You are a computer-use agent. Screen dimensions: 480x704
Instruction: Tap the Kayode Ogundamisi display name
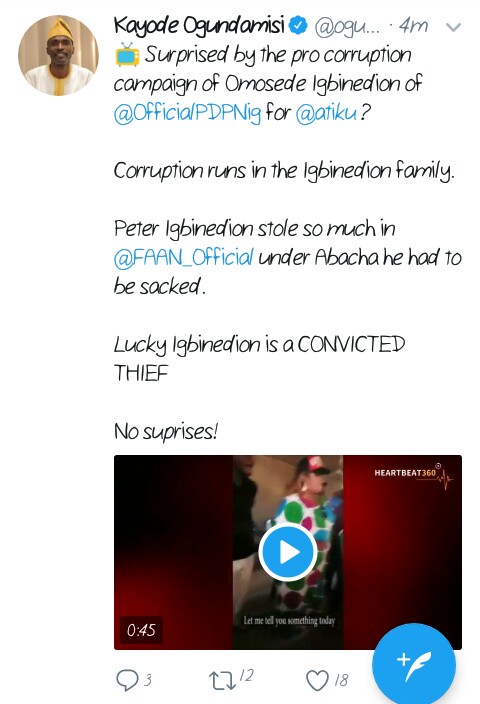(199, 26)
